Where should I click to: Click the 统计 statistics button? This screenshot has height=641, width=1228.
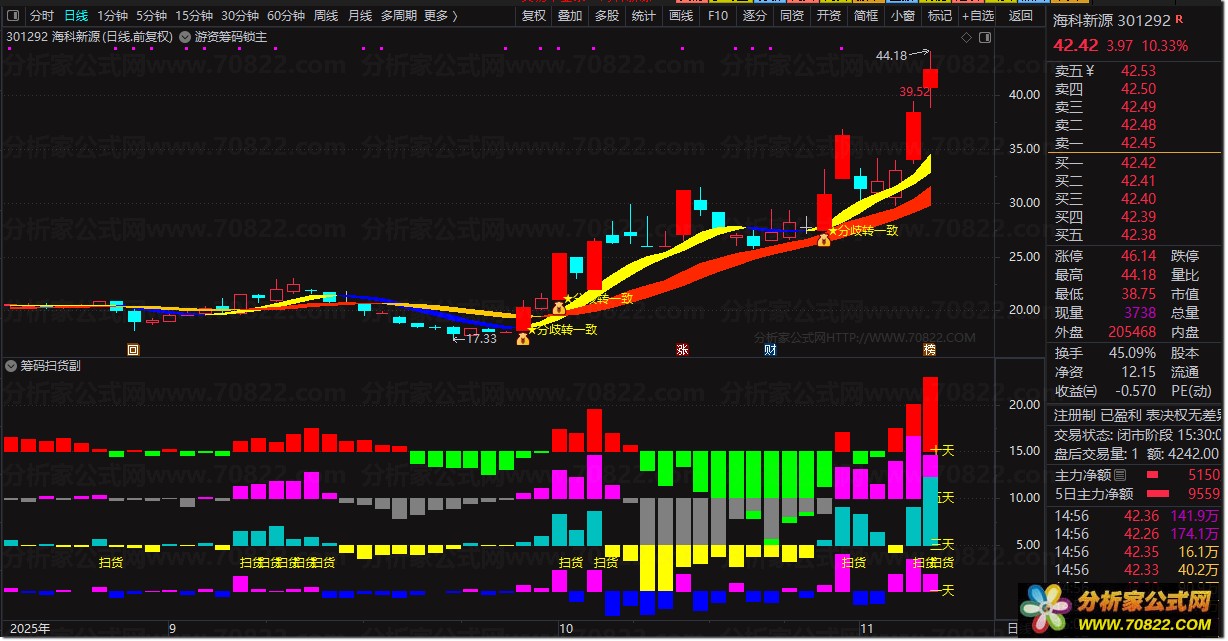(644, 16)
